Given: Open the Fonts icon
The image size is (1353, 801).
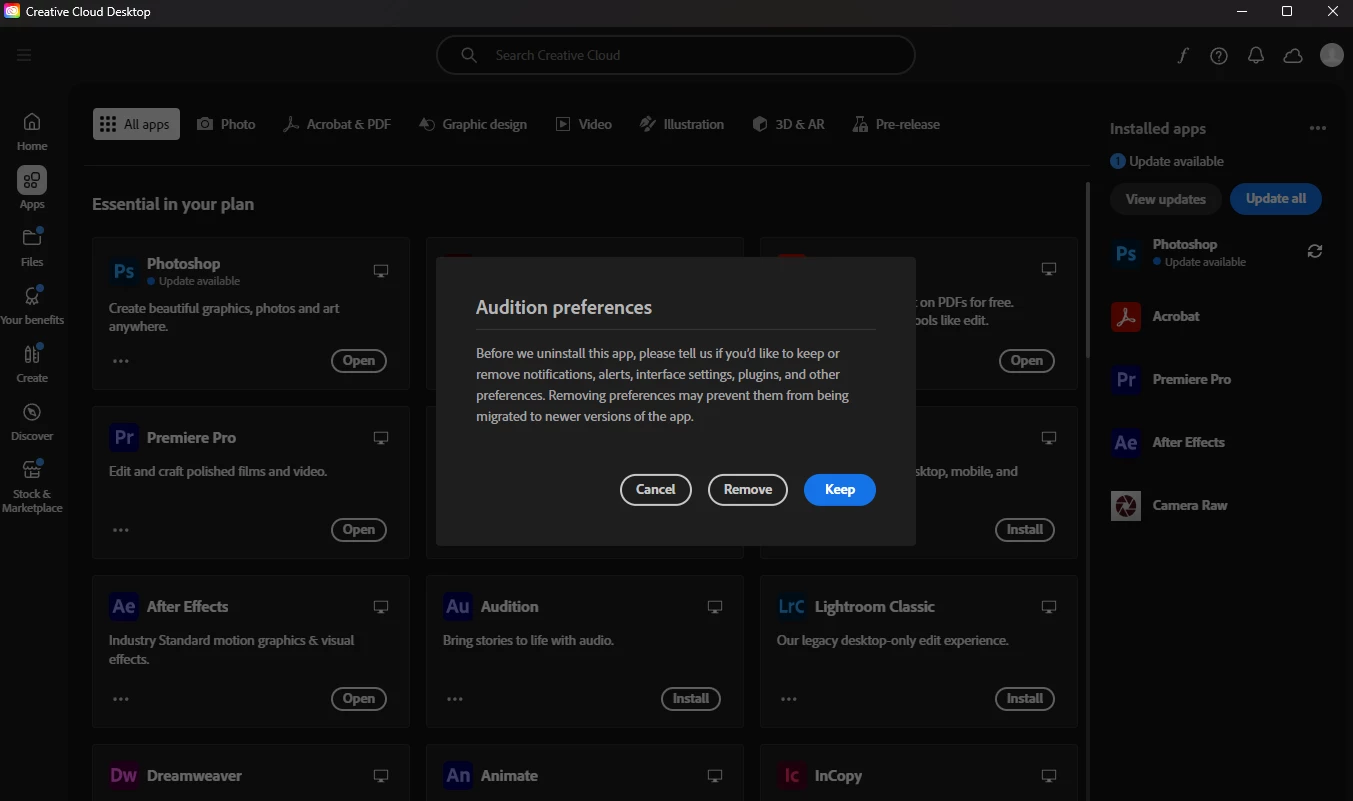Looking at the screenshot, I should [1182, 56].
